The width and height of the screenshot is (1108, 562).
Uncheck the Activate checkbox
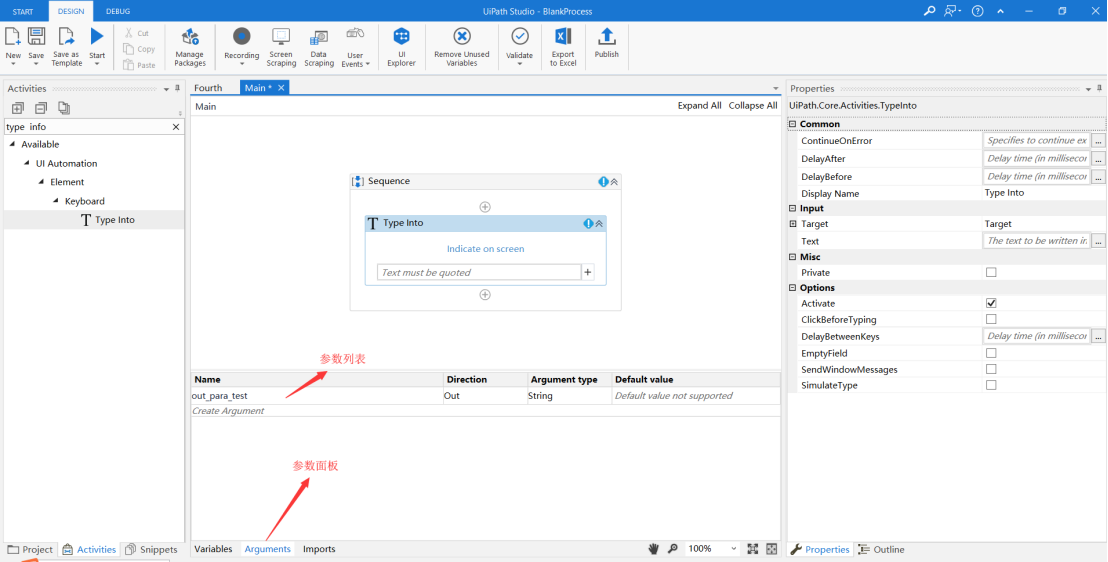pyautogui.click(x=991, y=303)
